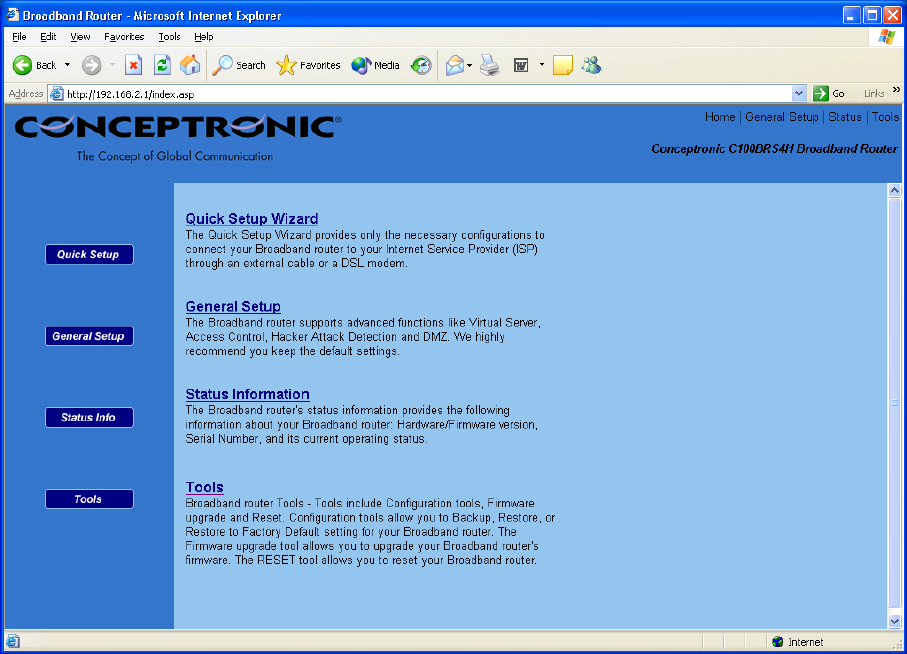907x654 pixels.
Task: Click the Print icon in toolbar
Action: (490, 65)
